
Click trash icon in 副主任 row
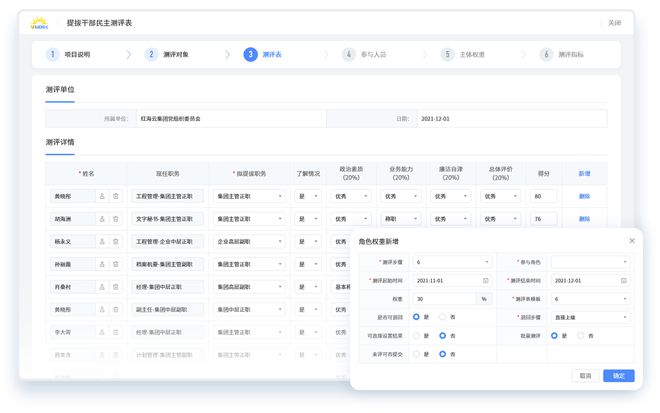[115, 309]
